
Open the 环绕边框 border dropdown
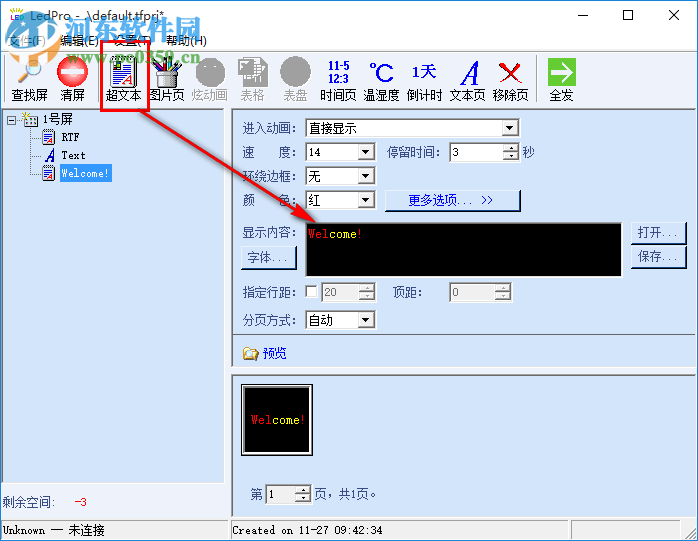coord(365,176)
